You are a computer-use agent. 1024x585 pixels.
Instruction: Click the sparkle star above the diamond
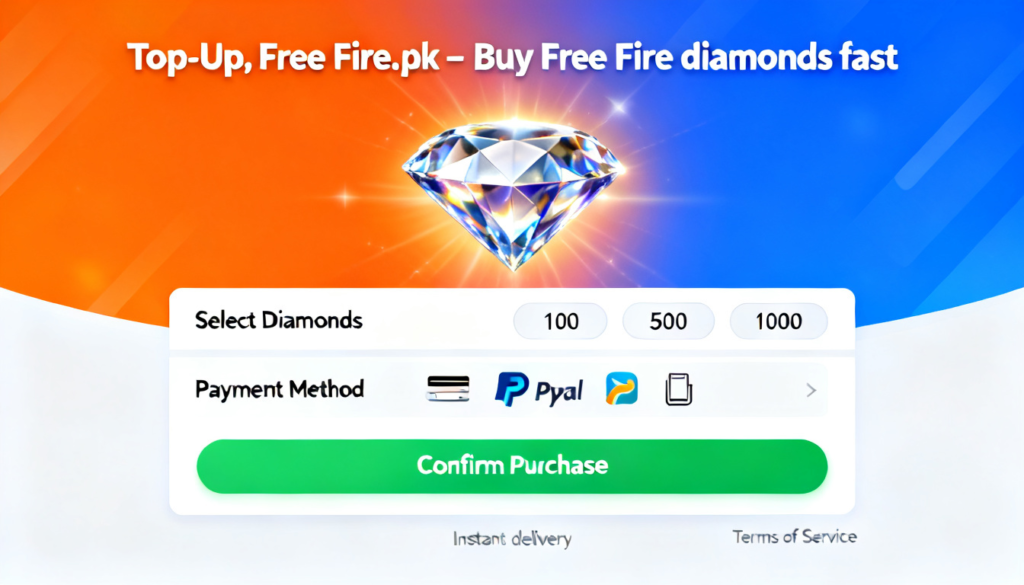pos(618,106)
